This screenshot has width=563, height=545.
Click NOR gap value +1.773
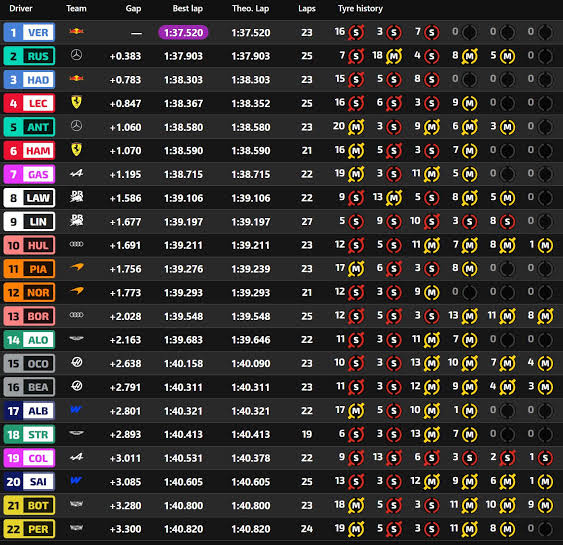pyautogui.click(x=125, y=293)
